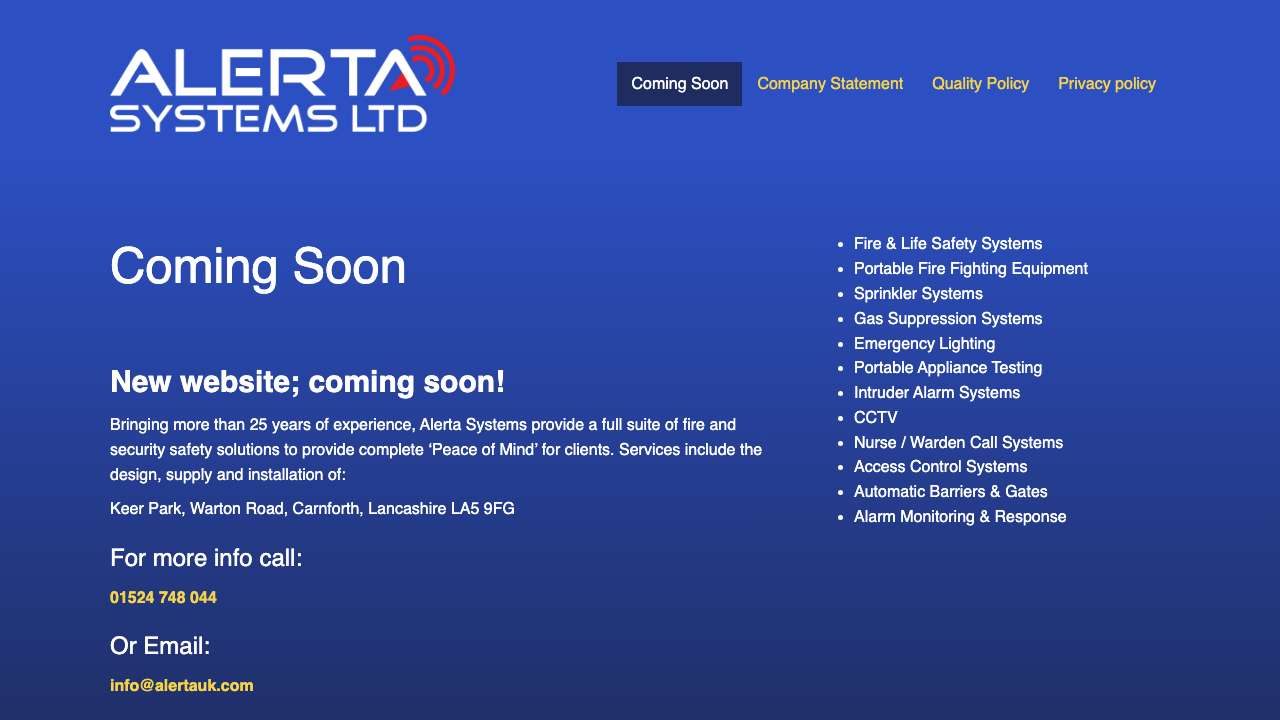Select the CCTV list item

click(x=876, y=417)
